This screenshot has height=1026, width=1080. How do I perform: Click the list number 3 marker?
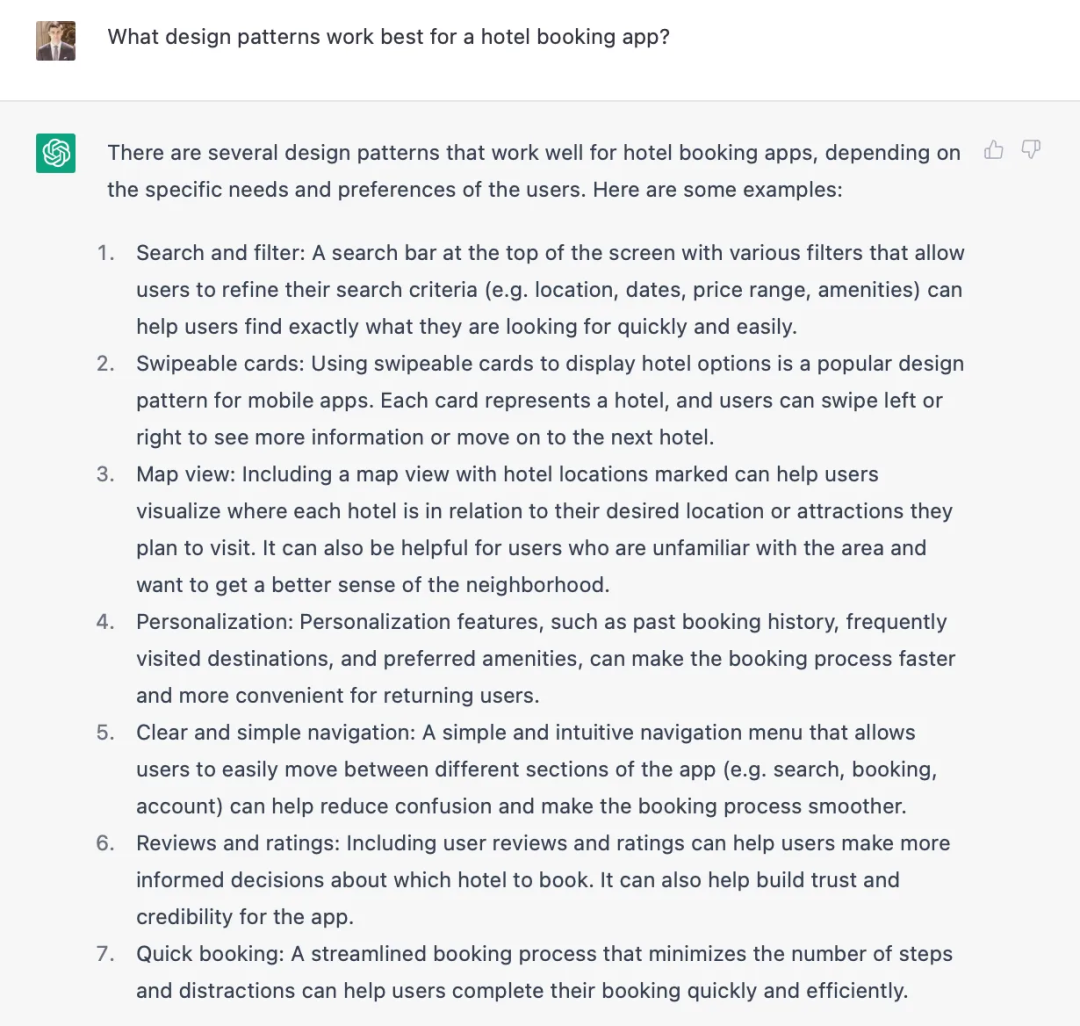coord(106,474)
